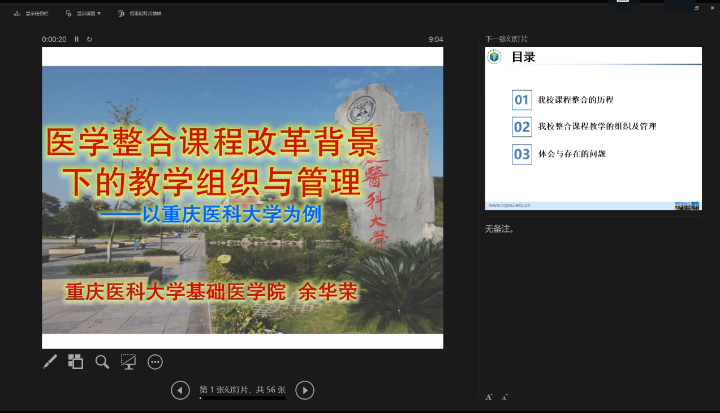Open the 显示设置 display settings dropdown
This screenshot has width=720, height=413.
[x=83, y=13]
